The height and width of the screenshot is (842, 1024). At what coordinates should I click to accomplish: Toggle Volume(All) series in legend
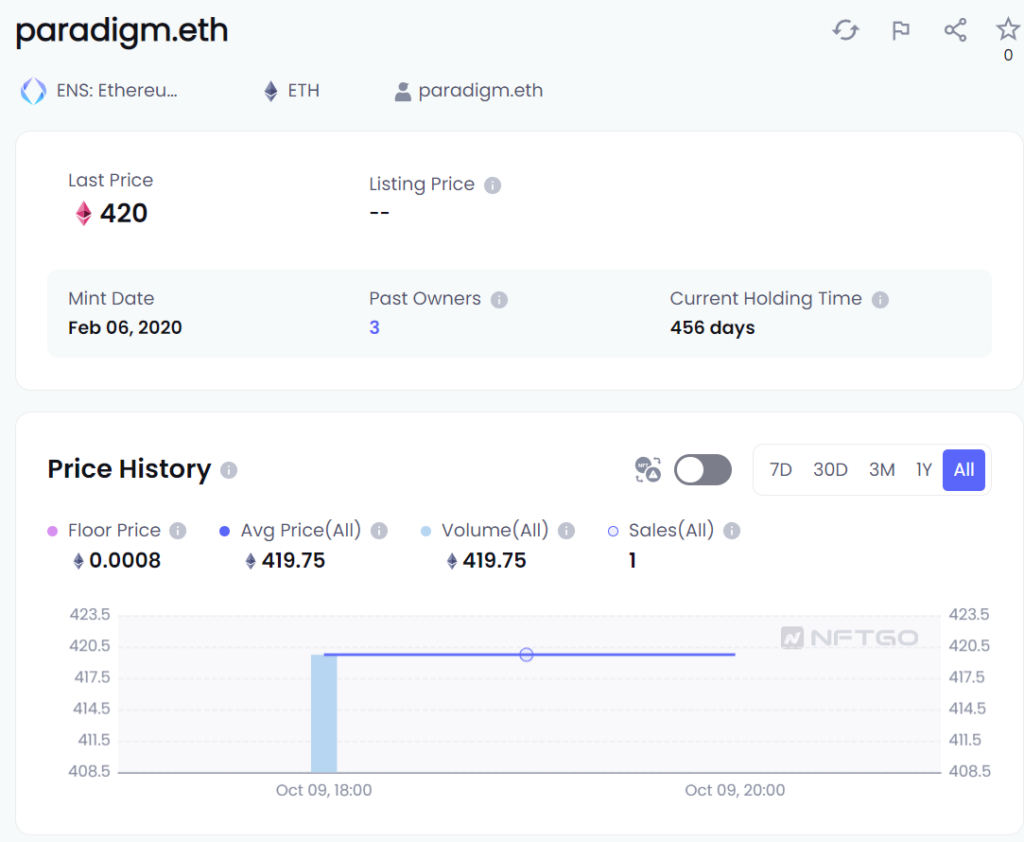pos(485,530)
